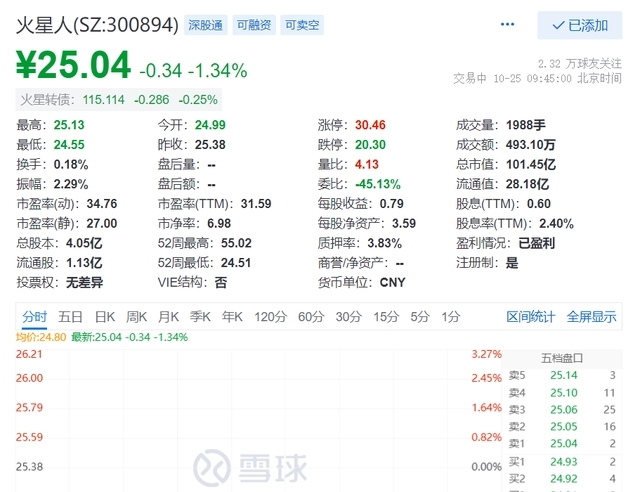Show the 周K weekly chart
The height and width of the screenshot is (492, 640).
point(137,317)
